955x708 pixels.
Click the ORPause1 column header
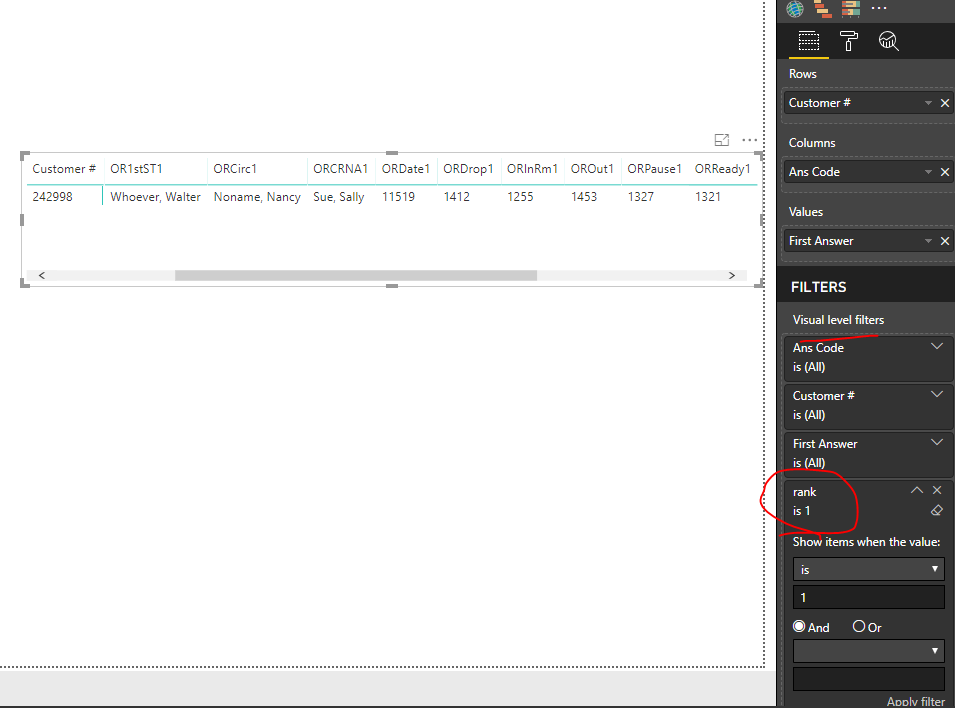click(x=654, y=169)
